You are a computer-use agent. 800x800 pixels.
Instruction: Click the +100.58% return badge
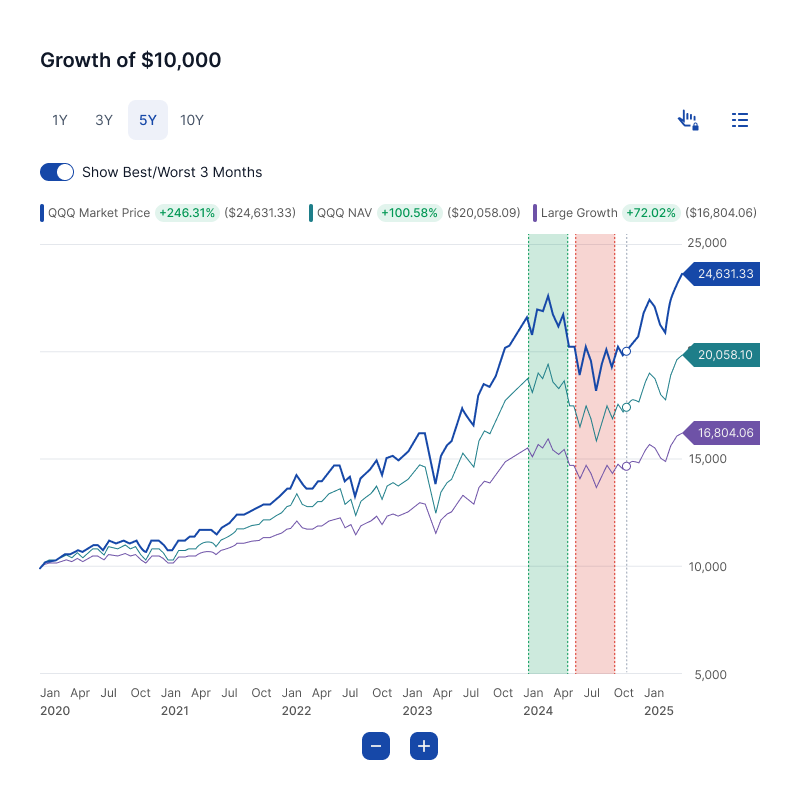[x=410, y=213]
